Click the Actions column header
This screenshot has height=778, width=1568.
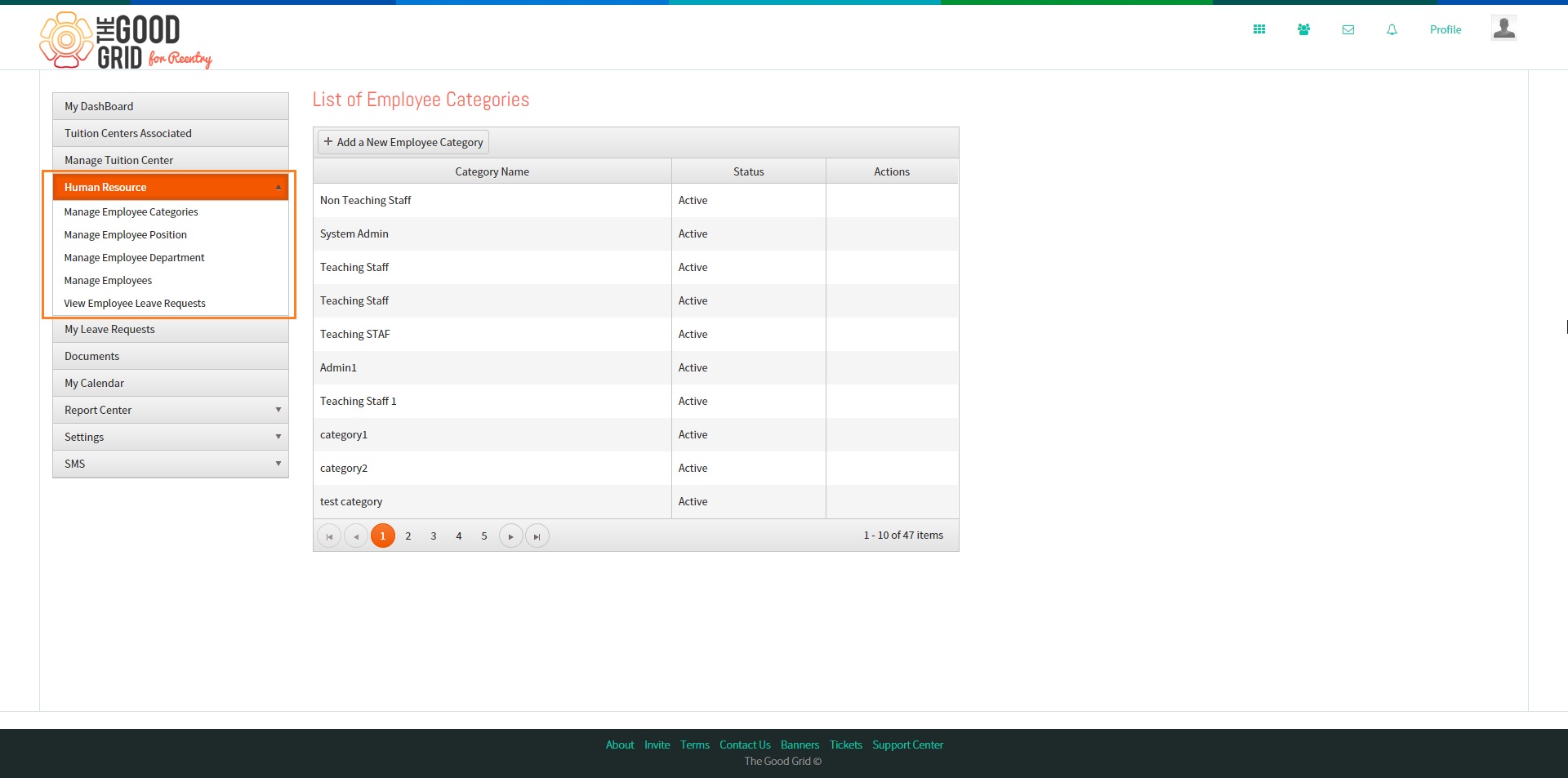point(892,171)
